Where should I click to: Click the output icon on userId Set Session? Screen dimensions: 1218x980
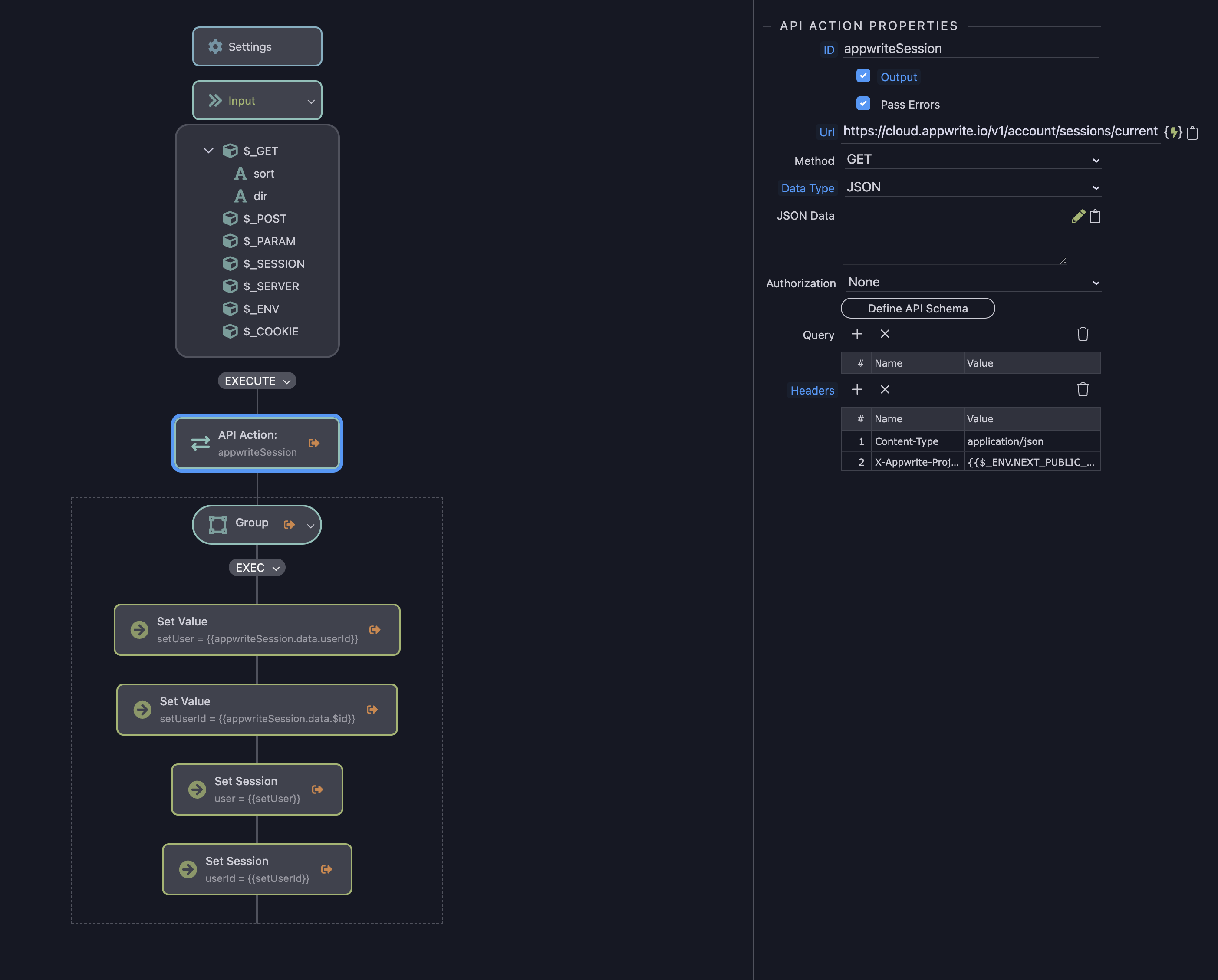[x=326, y=869]
